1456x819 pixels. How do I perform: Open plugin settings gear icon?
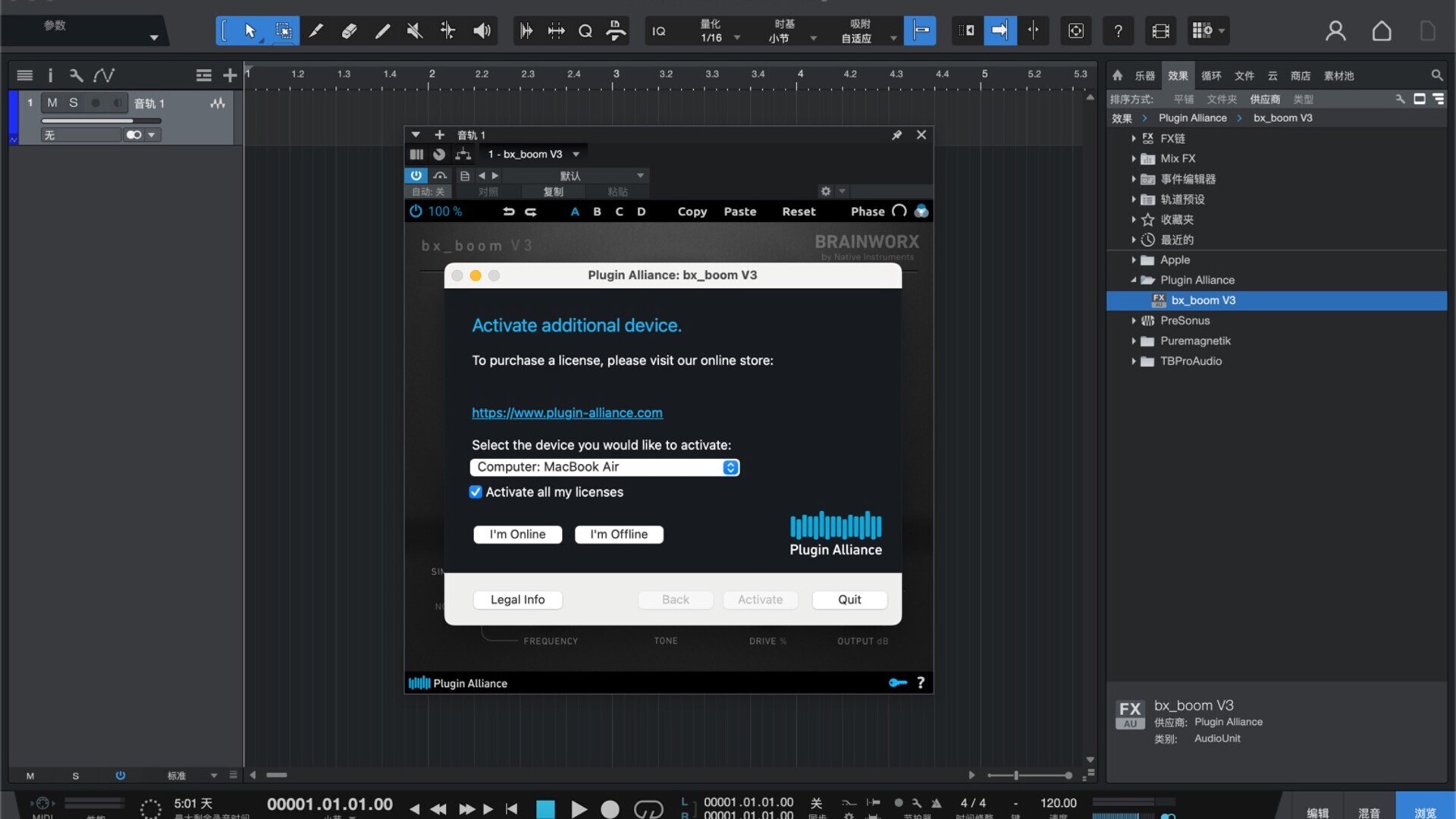[x=826, y=192]
